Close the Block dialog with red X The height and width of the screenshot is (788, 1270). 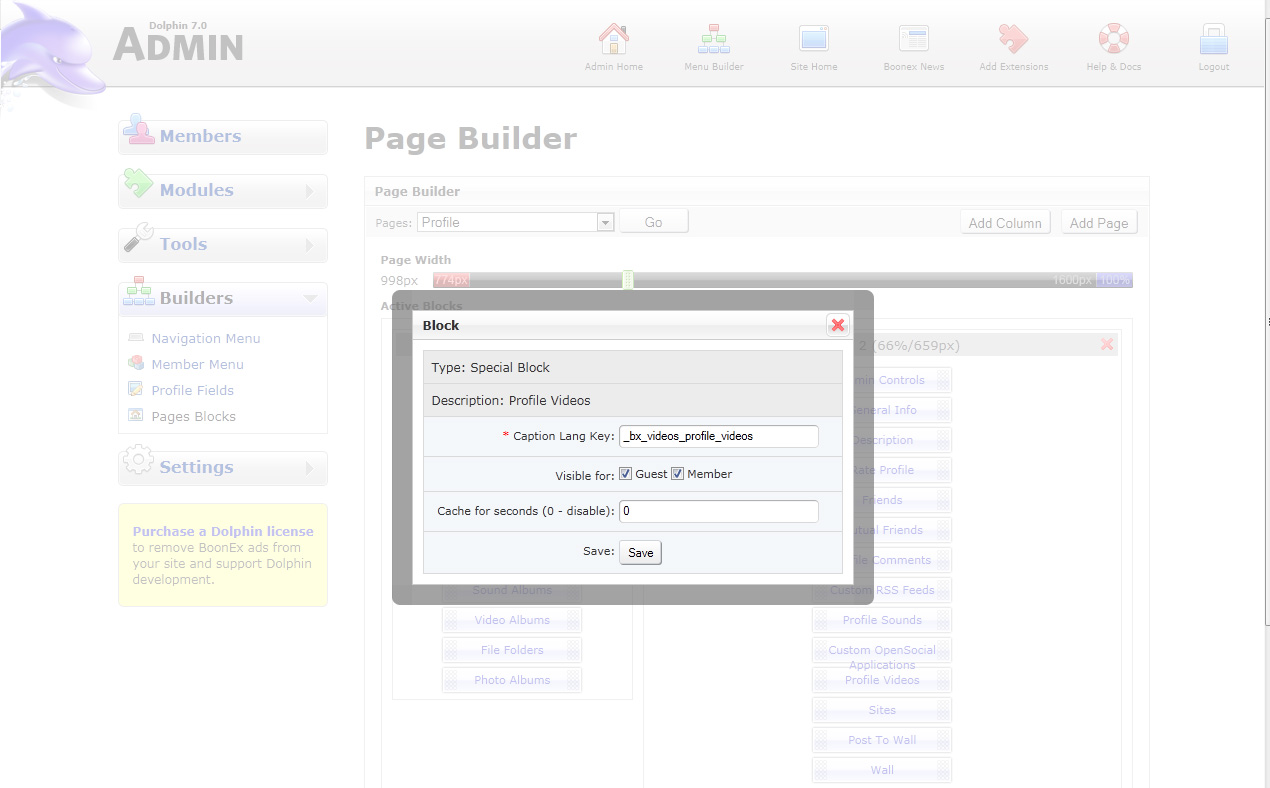[838, 325]
